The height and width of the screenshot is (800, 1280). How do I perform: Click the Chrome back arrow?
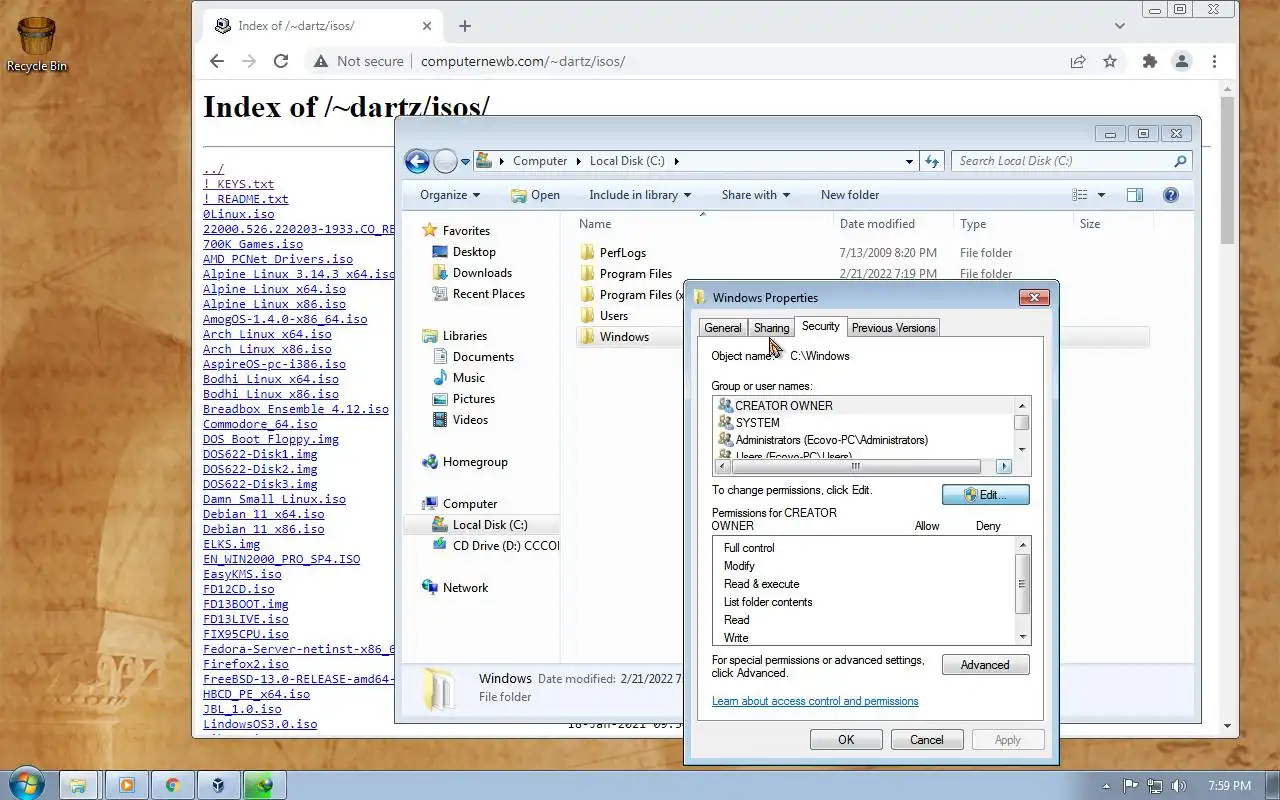click(217, 61)
